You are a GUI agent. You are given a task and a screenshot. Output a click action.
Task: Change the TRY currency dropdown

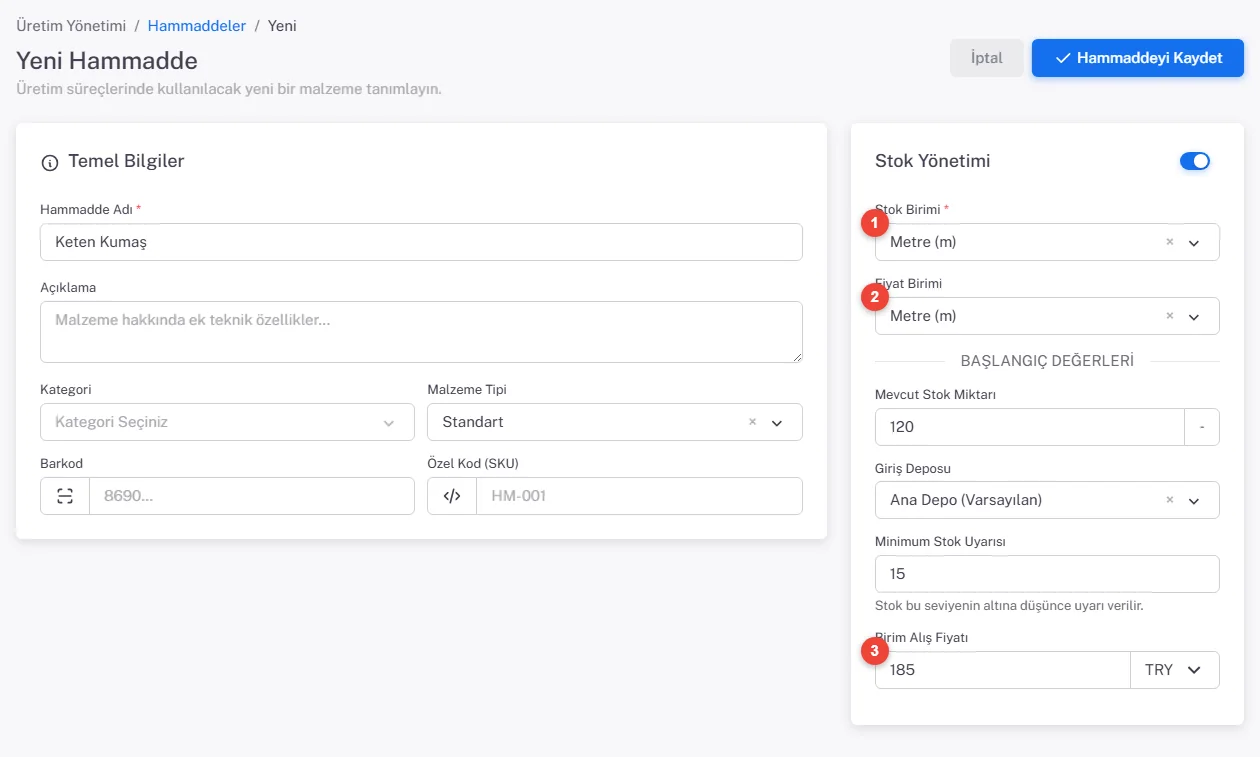[1175, 670]
